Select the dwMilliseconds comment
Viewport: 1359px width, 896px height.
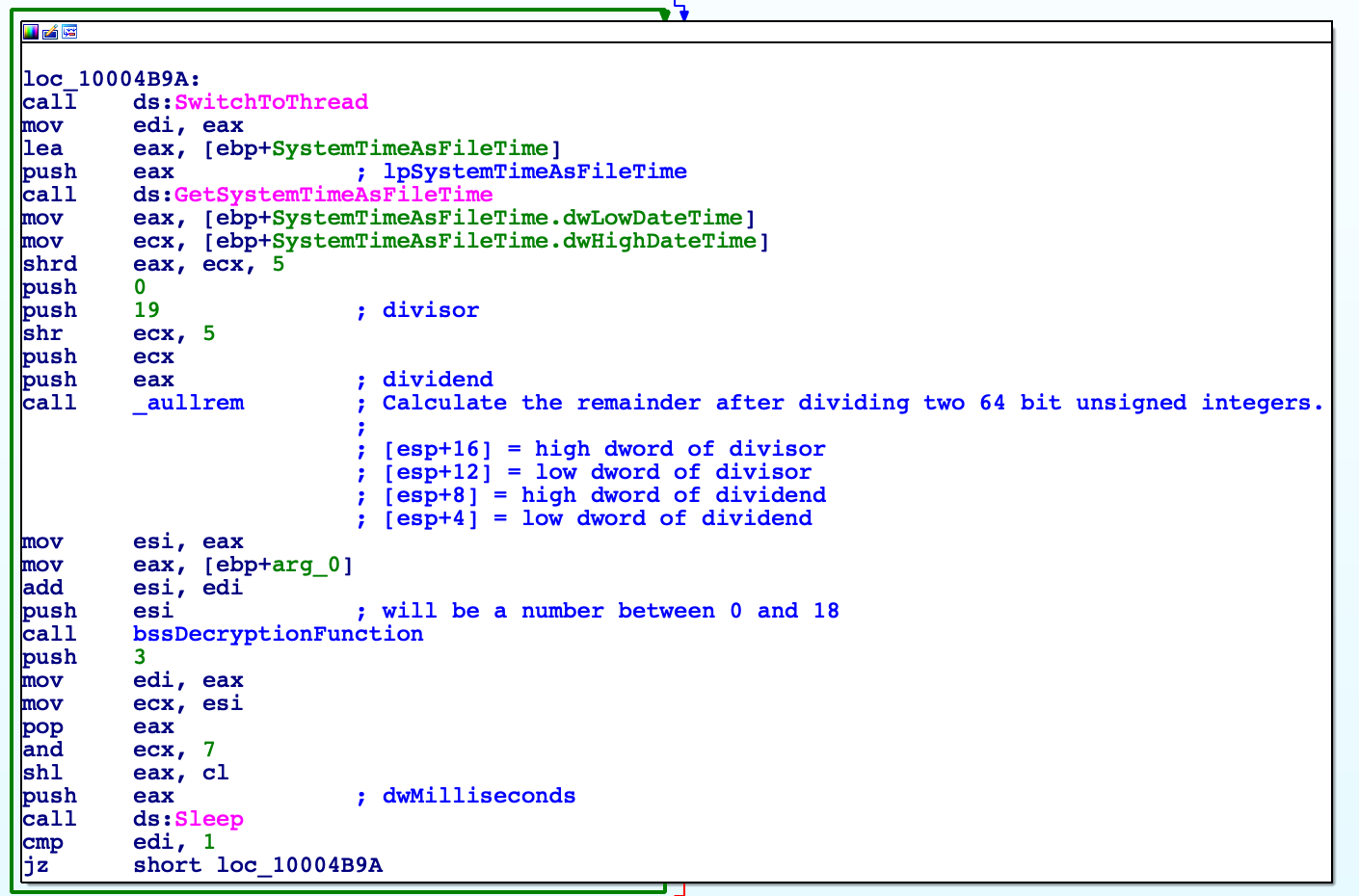478,795
